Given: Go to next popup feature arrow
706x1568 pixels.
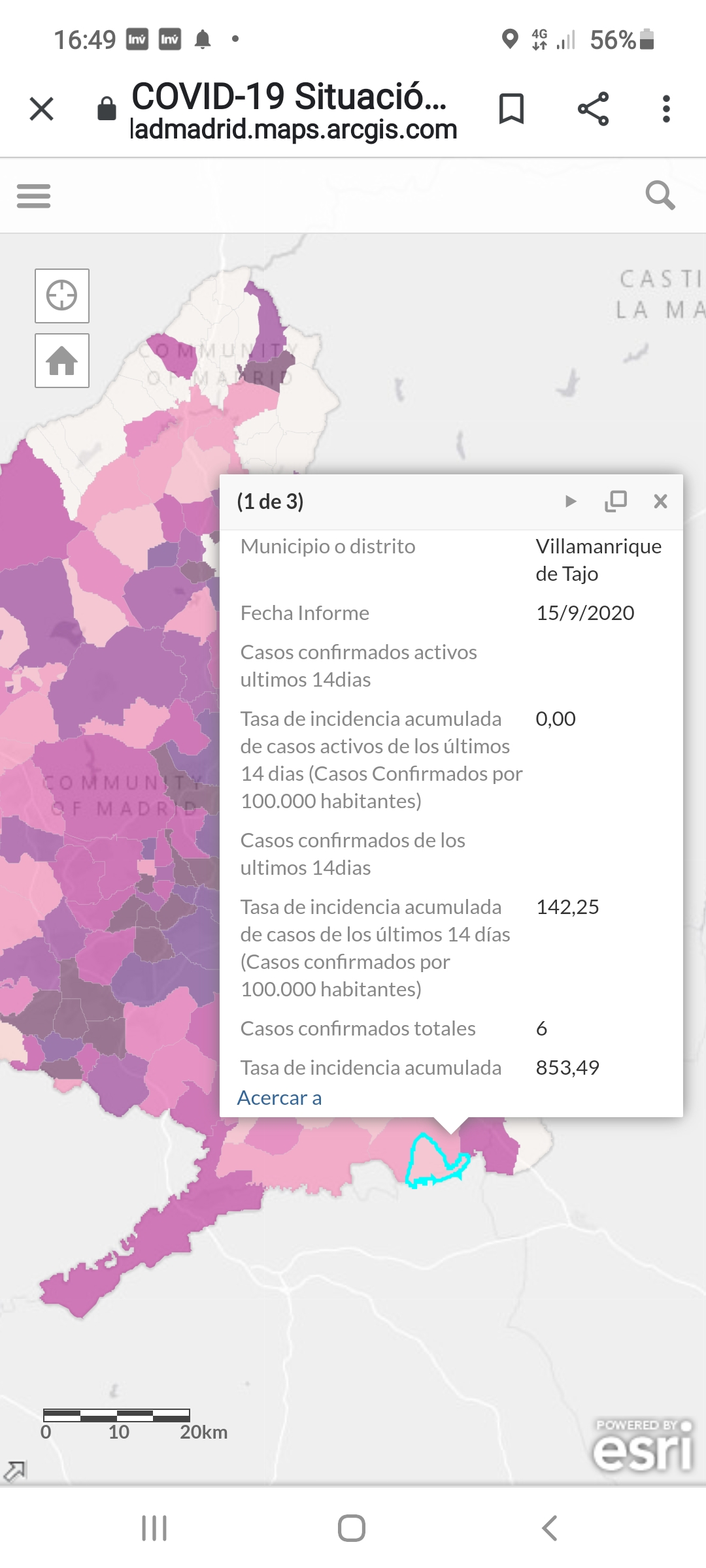Looking at the screenshot, I should coord(571,501).
